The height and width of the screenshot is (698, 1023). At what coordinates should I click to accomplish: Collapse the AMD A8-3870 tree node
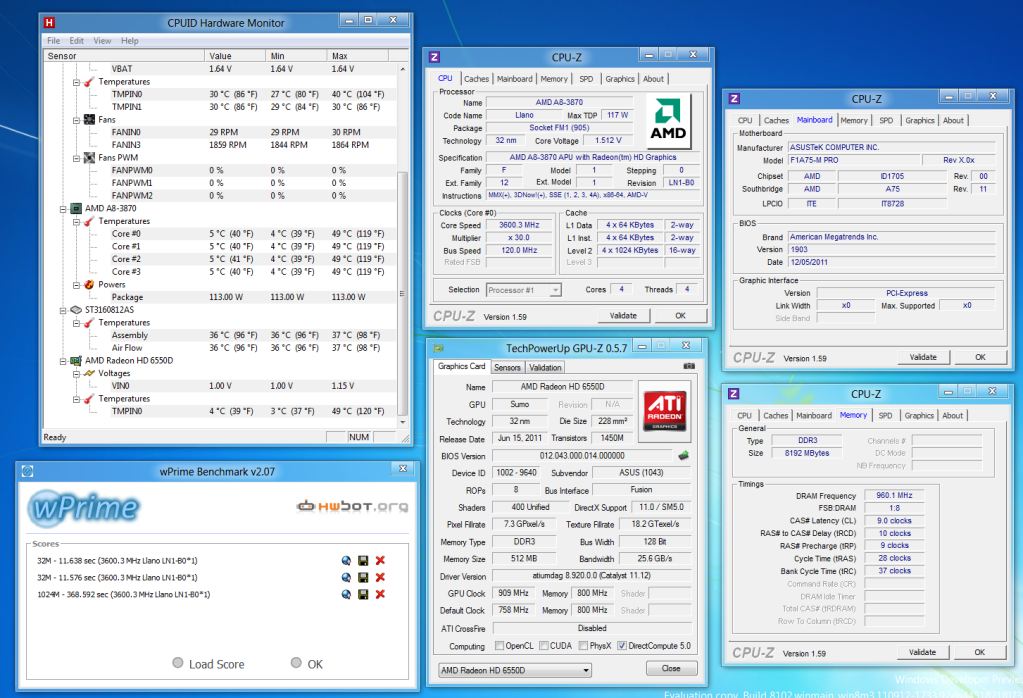(x=63, y=209)
